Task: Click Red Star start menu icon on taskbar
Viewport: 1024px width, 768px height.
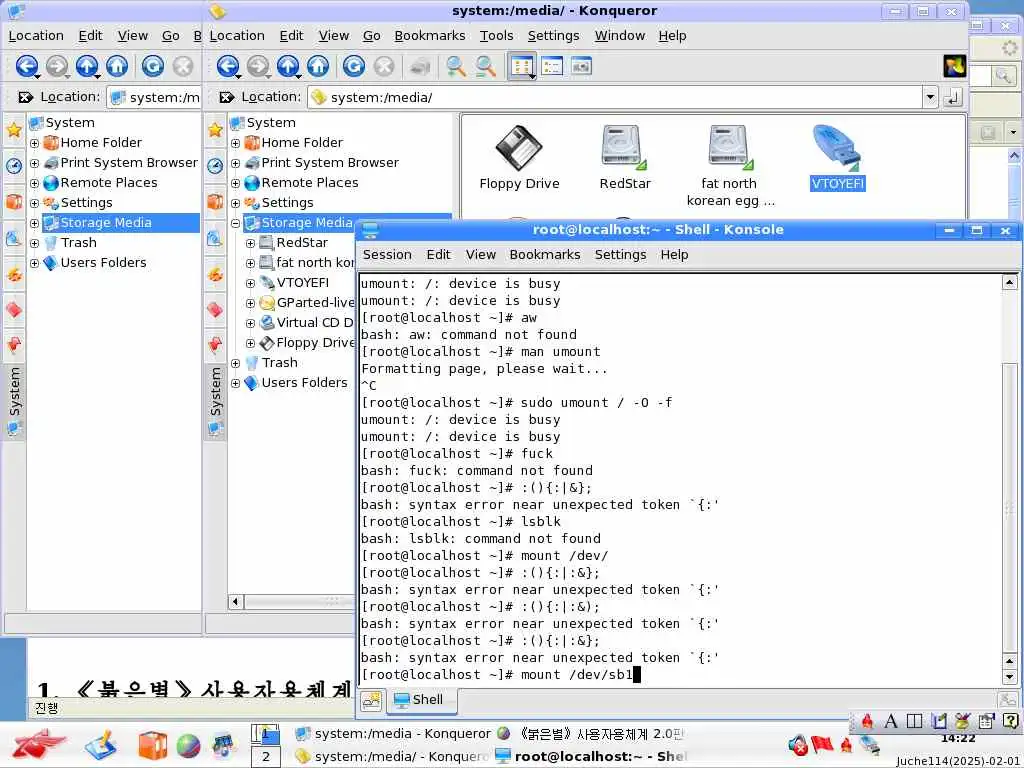Action: coord(39,746)
